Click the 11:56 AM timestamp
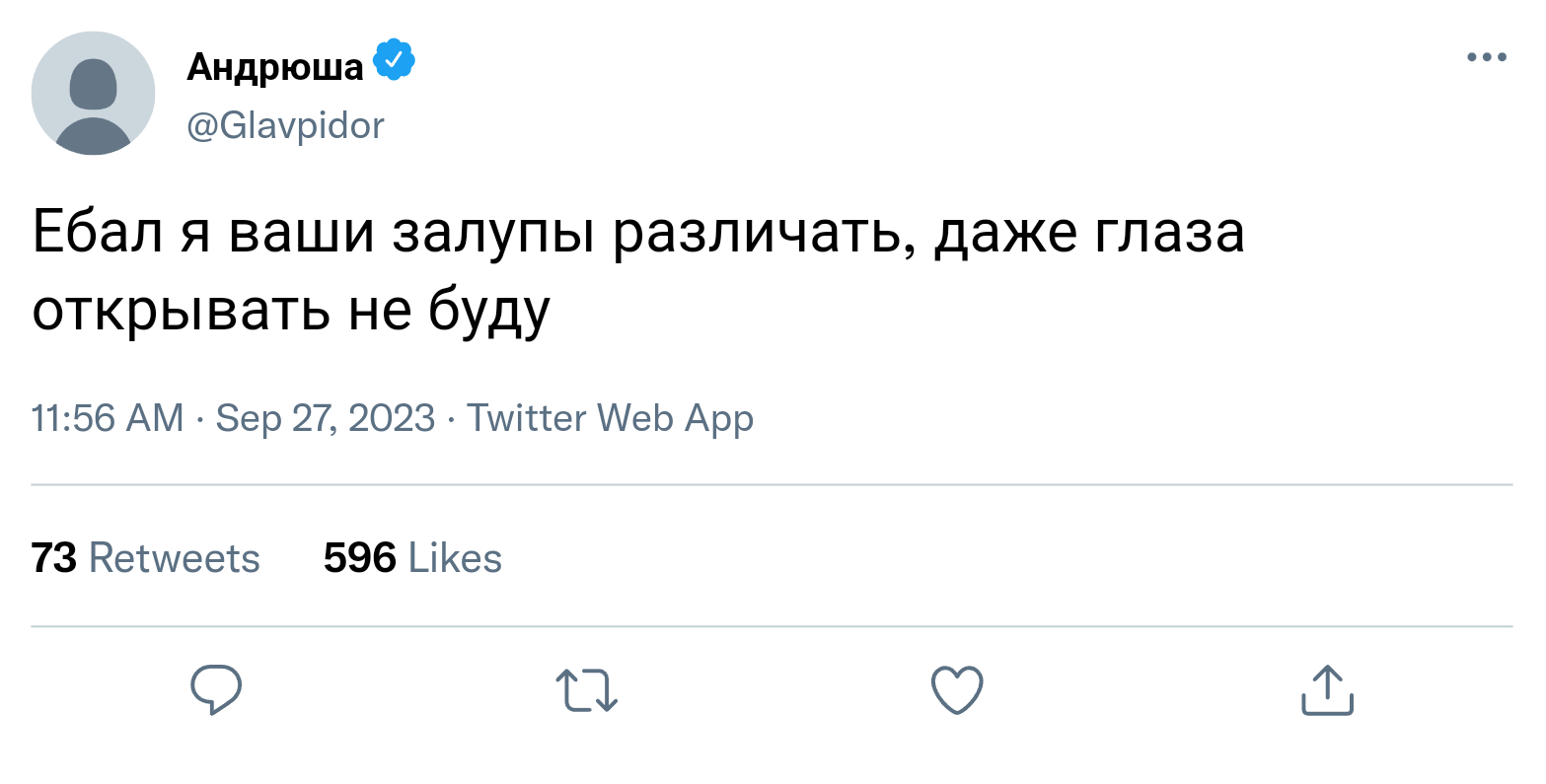Screen dimensions: 1546x784 (108, 418)
